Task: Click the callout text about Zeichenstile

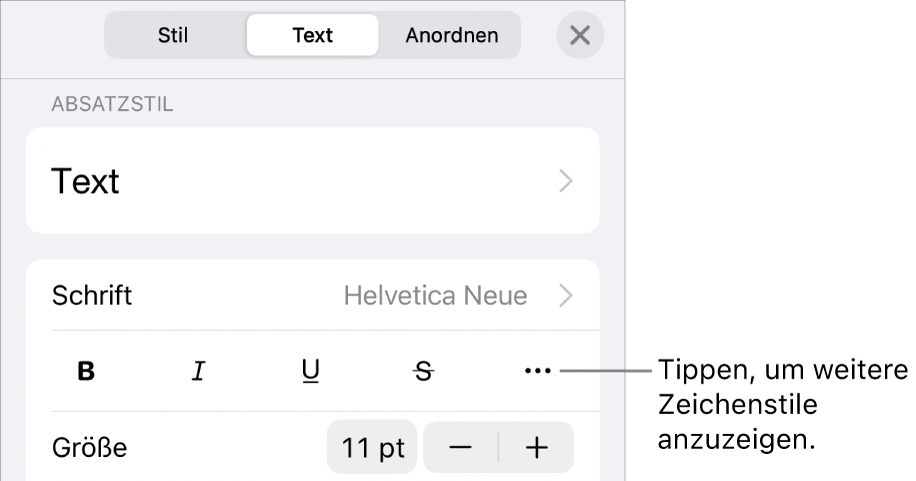Action: point(780,404)
